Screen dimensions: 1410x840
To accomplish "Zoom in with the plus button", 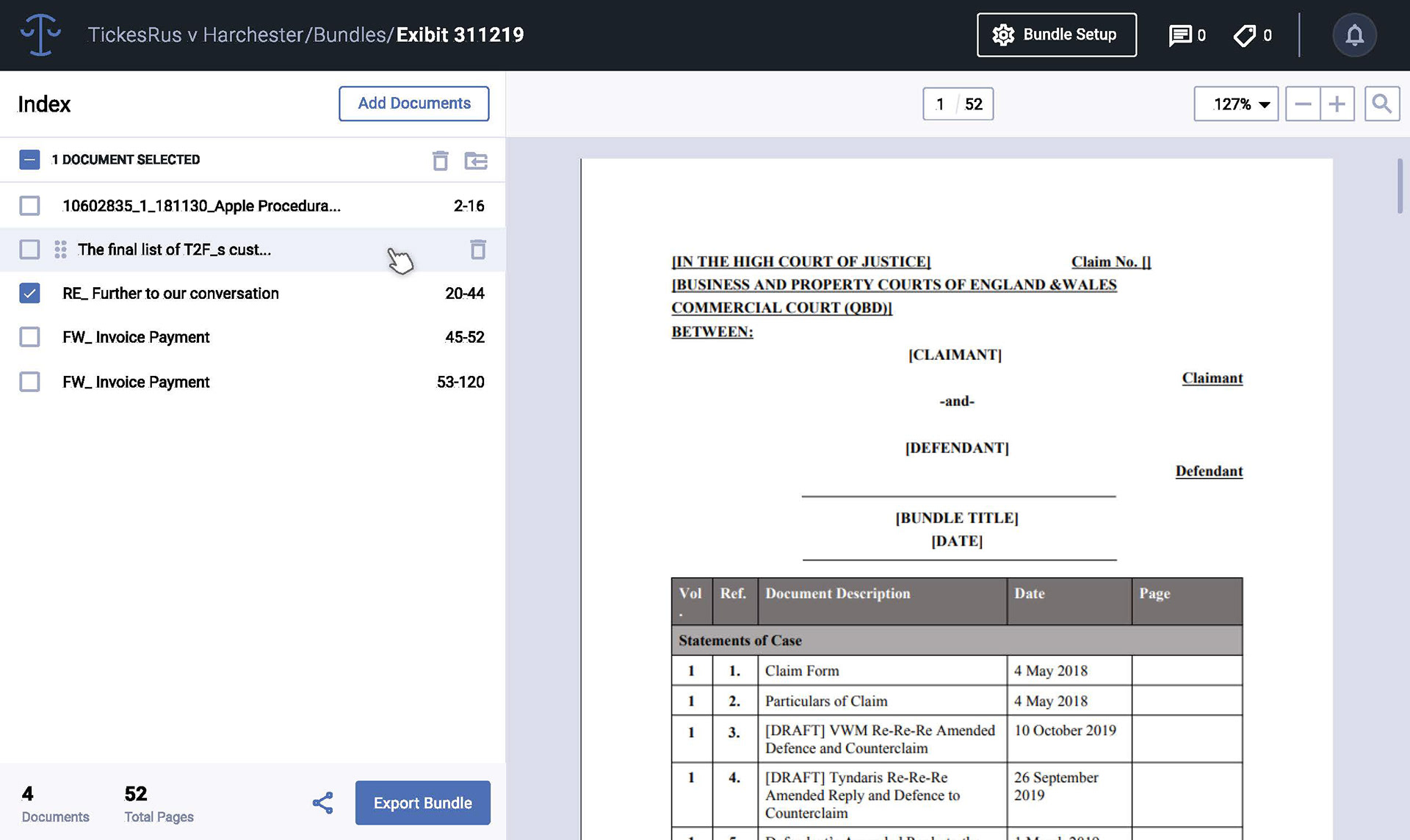I will click(x=1337, y=104).
